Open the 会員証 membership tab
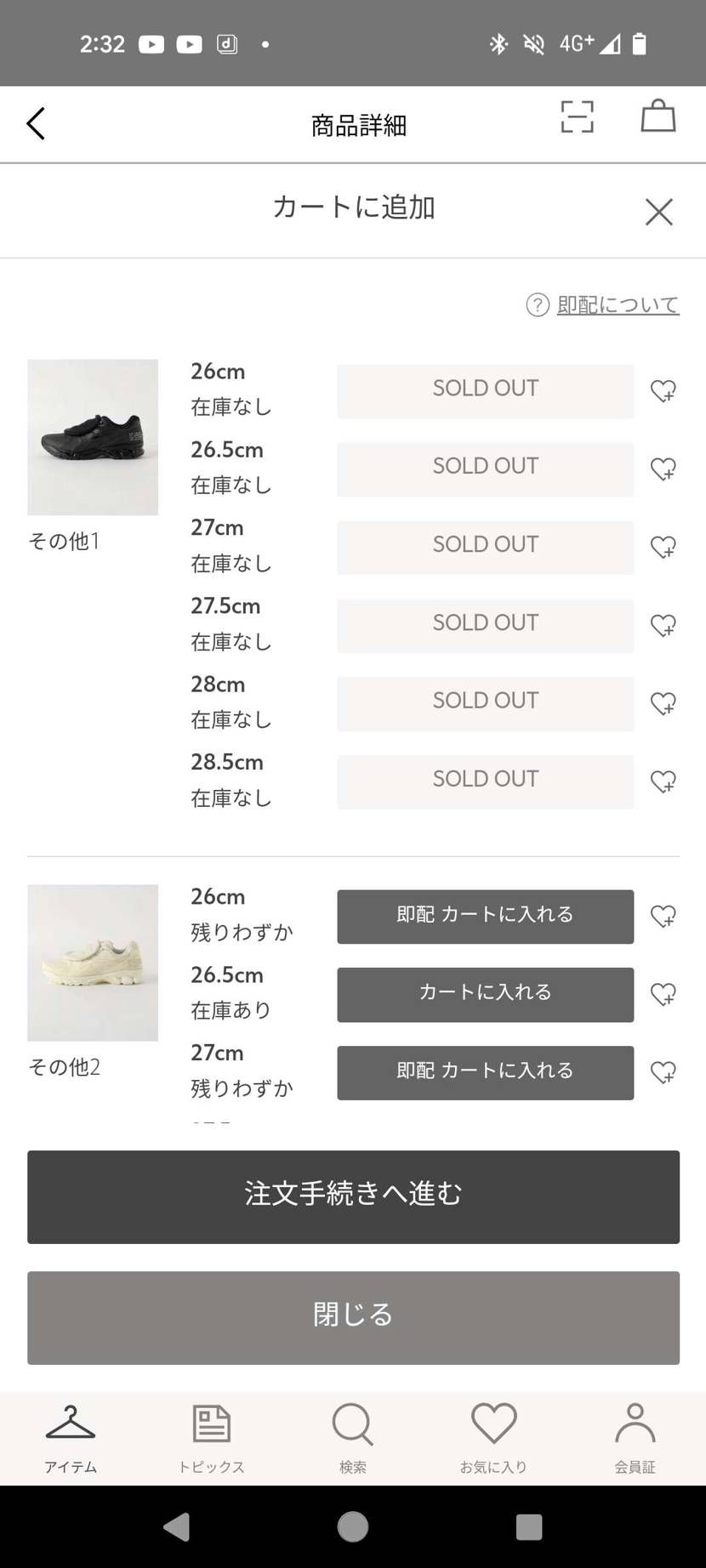The image size is (706, 1568). pyautogui.click(x=635, y=1439)
